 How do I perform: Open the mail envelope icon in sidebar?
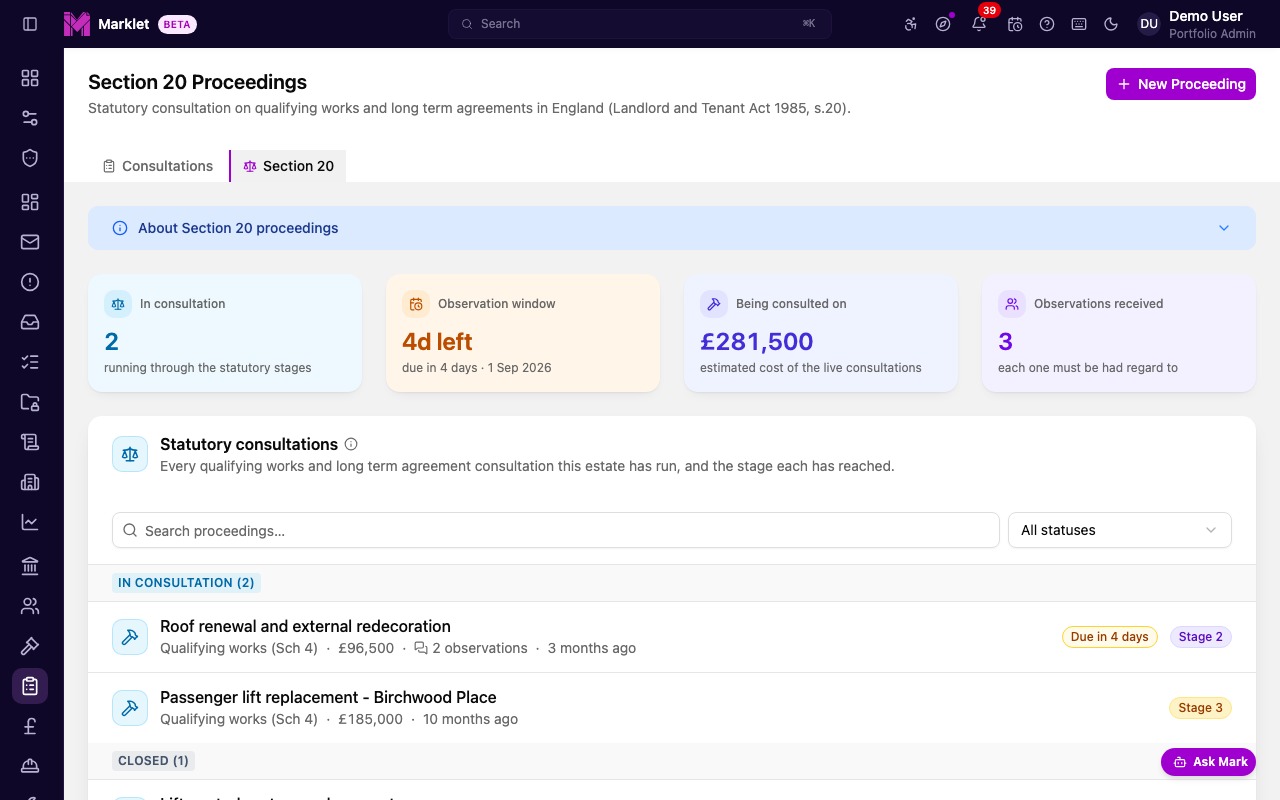[30, 242]
